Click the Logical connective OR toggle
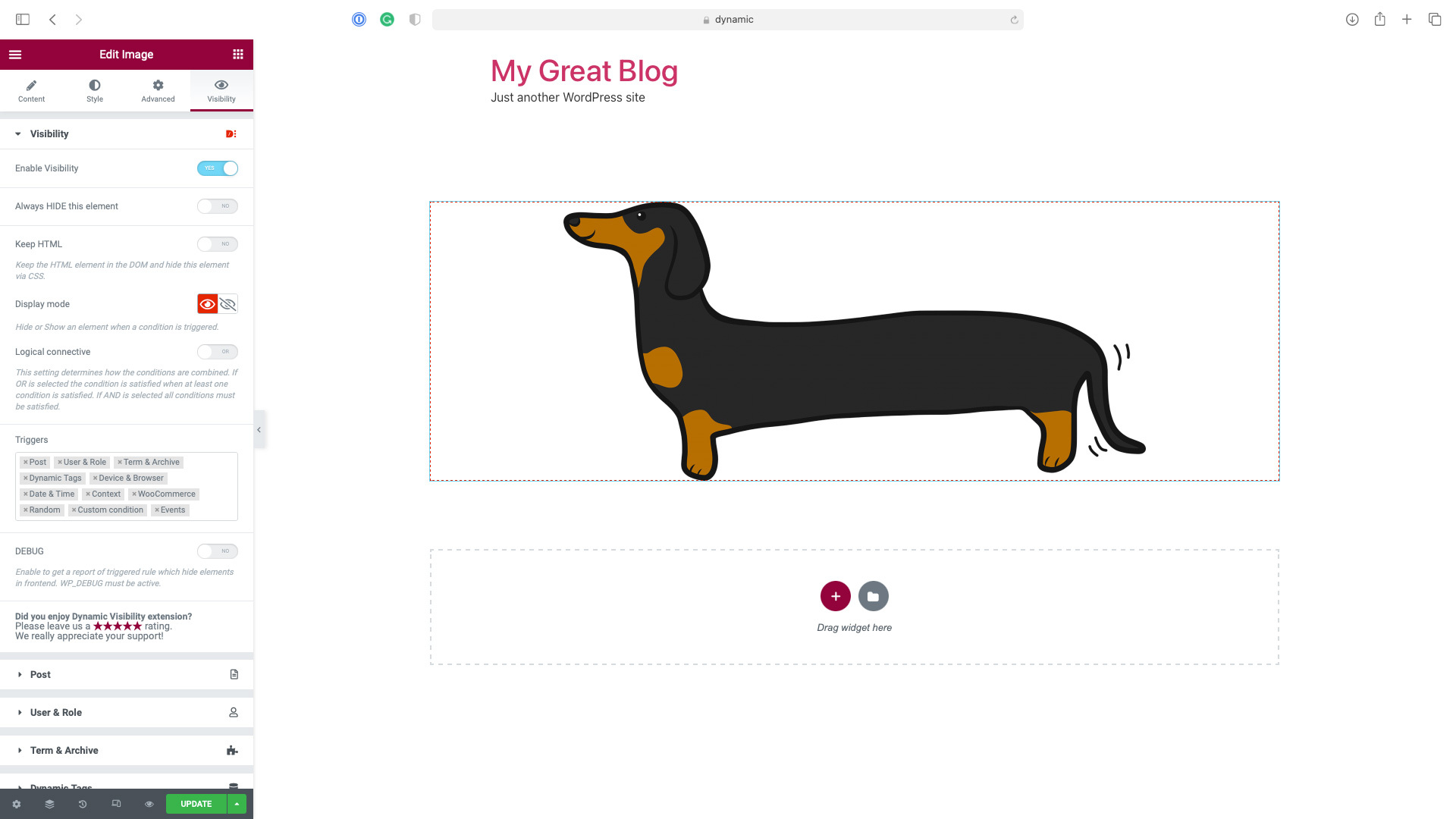Image resolution: width=1456 pixels, height=819 pixels. pyautogui.click(x=217, y=351)
